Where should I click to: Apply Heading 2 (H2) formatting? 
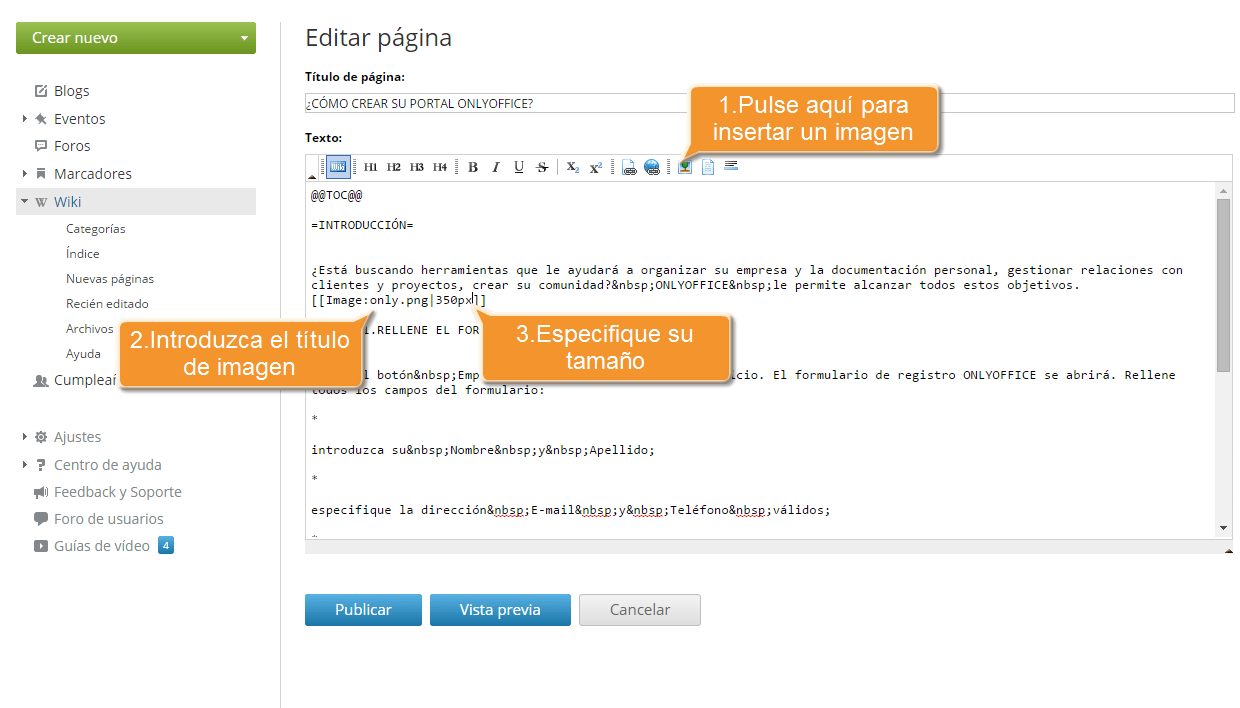tap(394, 168)
